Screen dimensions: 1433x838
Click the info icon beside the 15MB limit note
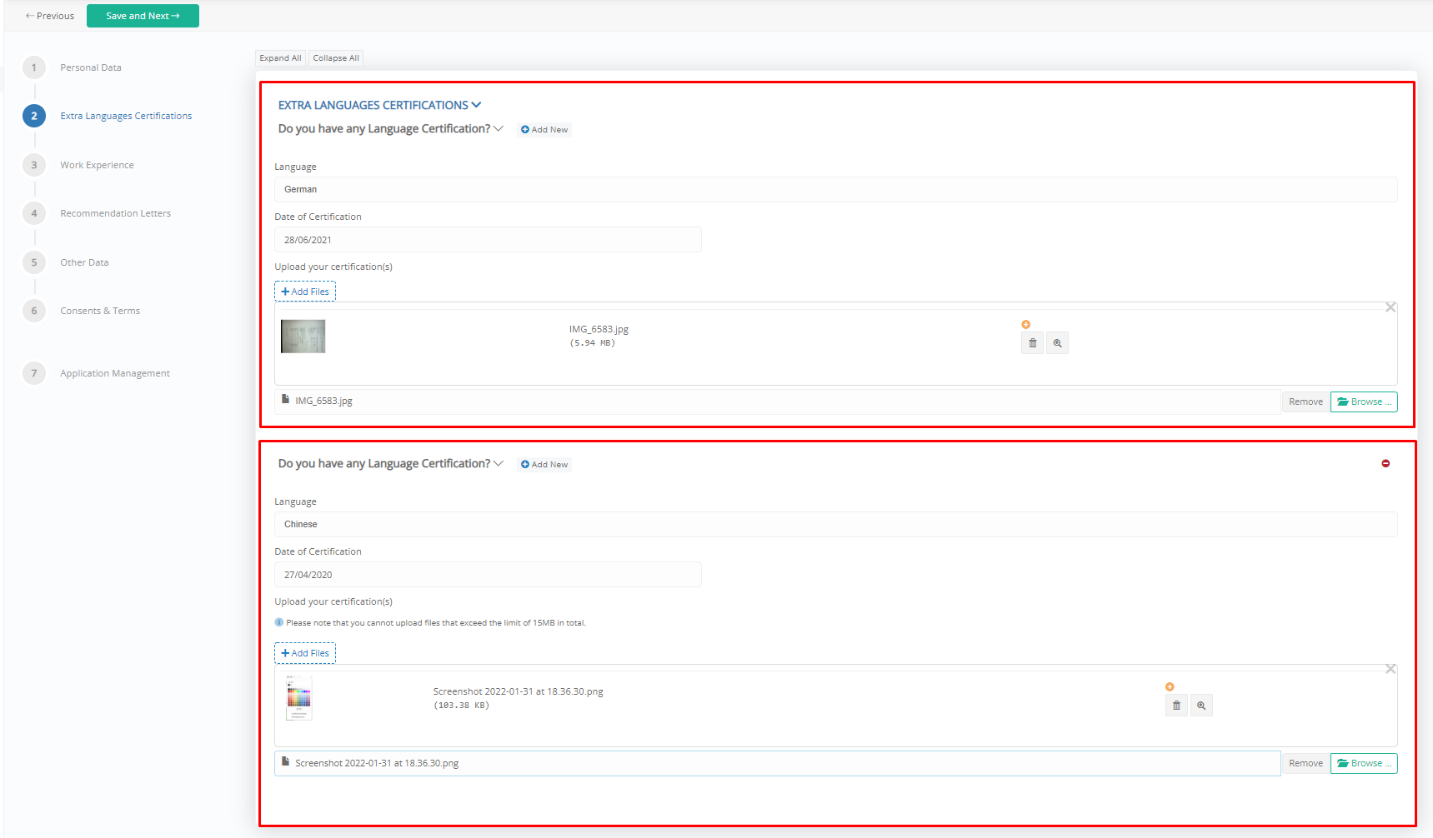279,622
